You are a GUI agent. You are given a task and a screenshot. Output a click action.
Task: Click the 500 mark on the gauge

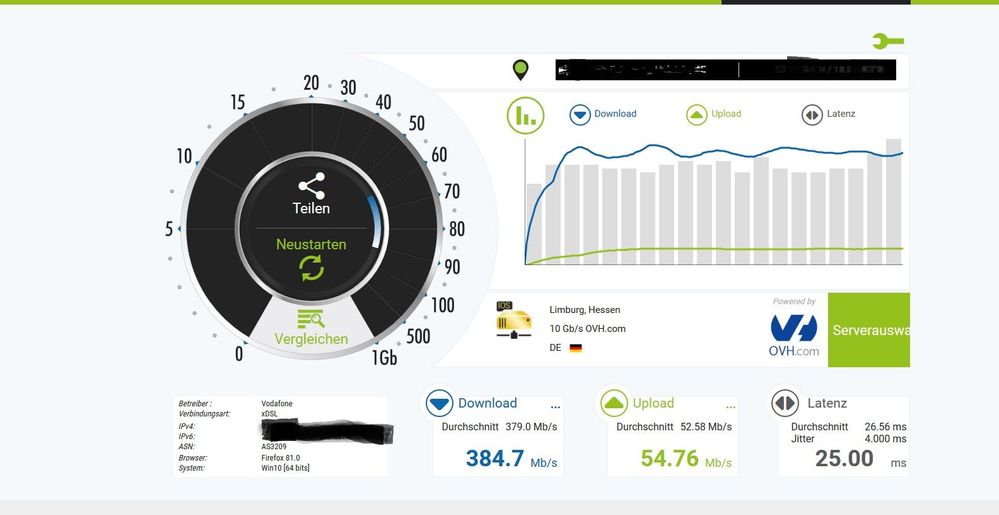(418, 336)
